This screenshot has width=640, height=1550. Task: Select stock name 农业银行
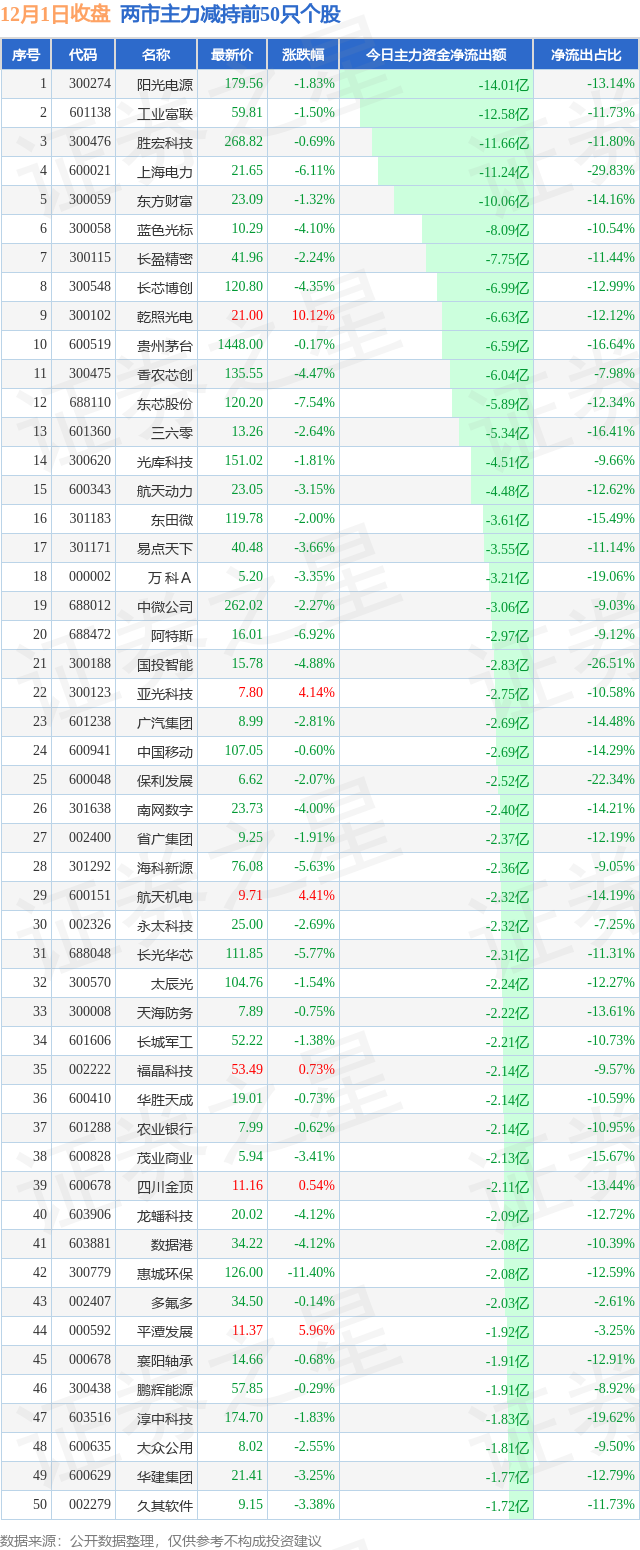point(165,1128)
